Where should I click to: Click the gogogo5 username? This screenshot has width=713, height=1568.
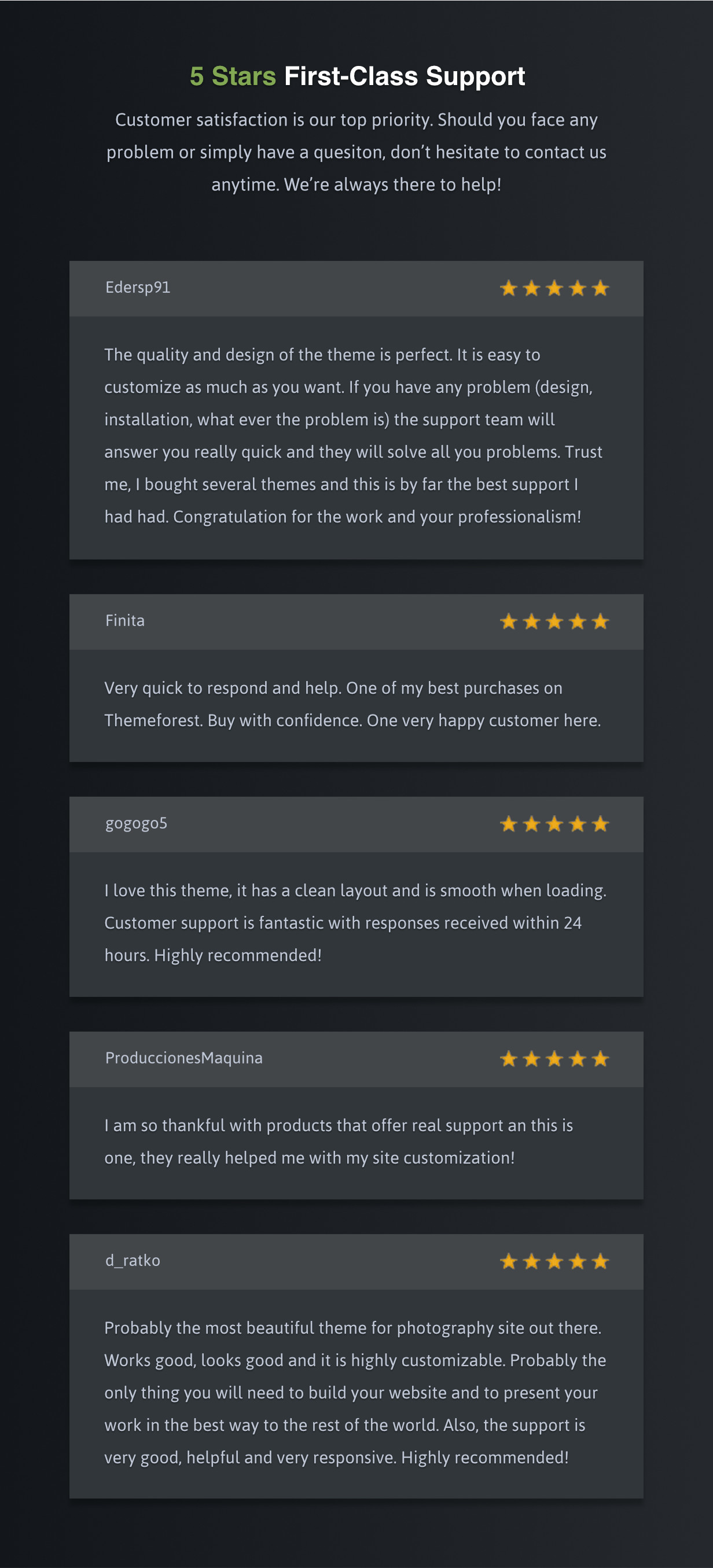(136, 823)
